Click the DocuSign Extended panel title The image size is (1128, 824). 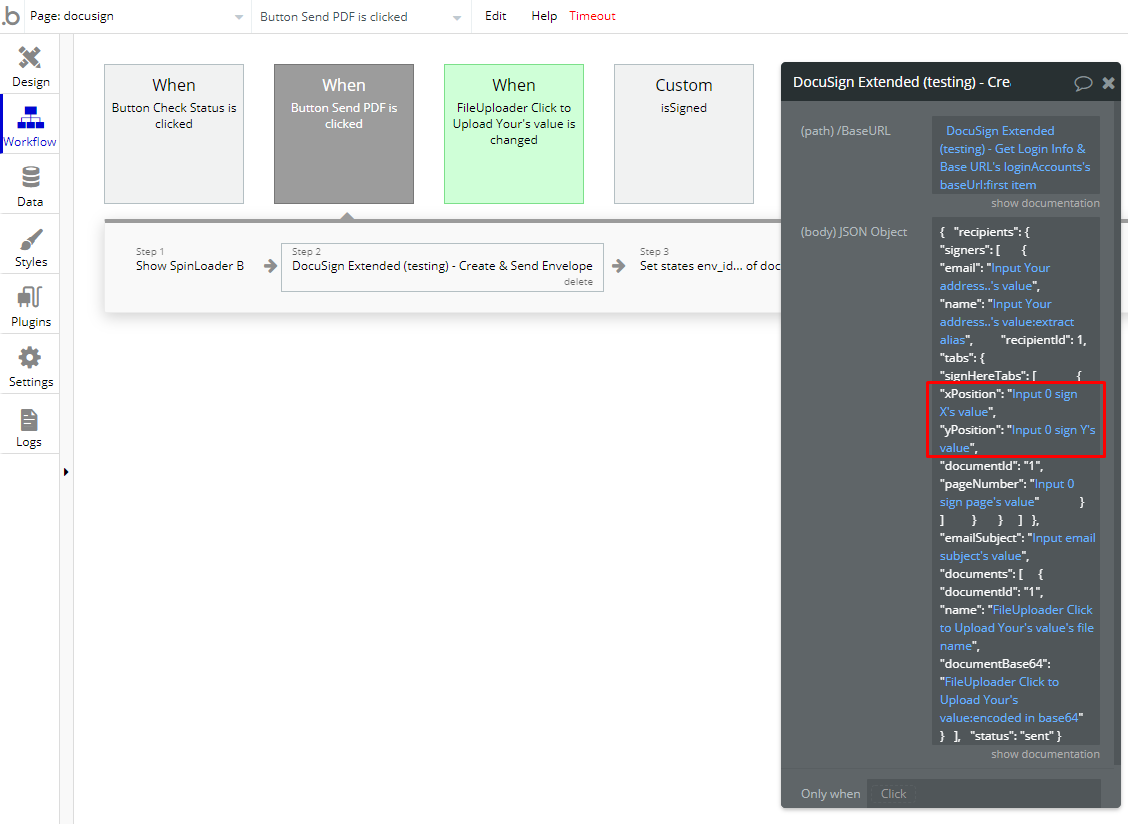pos(901,82)
